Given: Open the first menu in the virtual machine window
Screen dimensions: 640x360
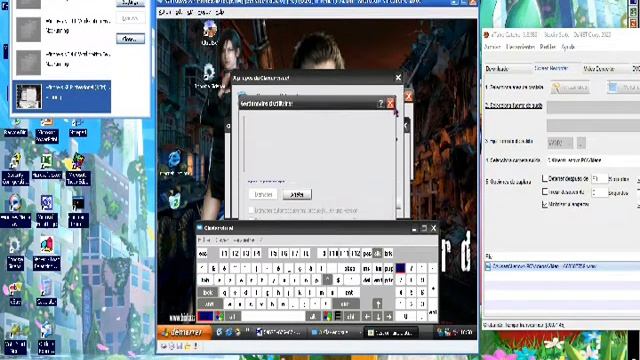Looking at the screenshot, I should [x=164, y=12].
